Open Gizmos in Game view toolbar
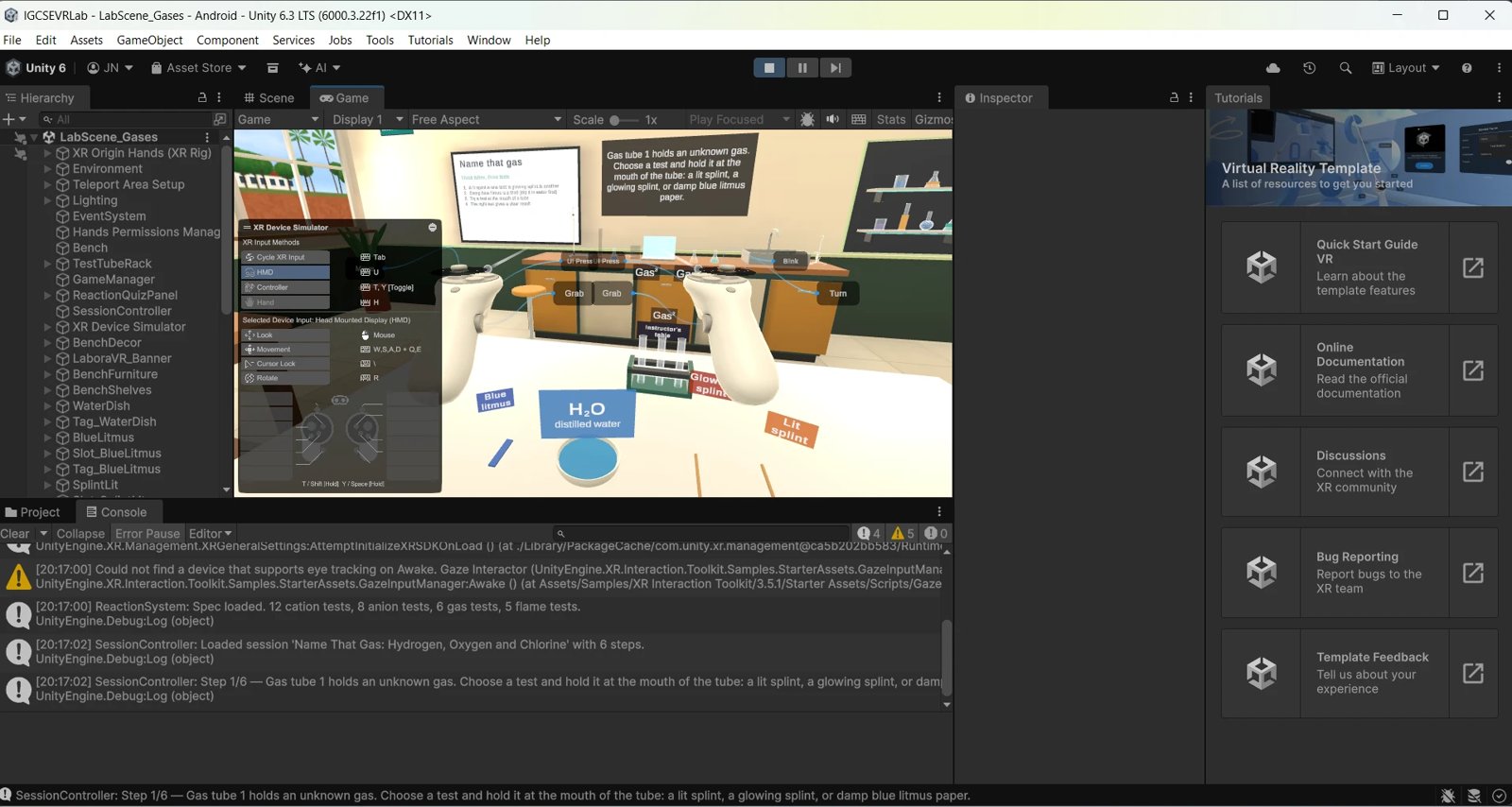The height and width of the screenshot is (807, 1512). (x=934, y=119)
